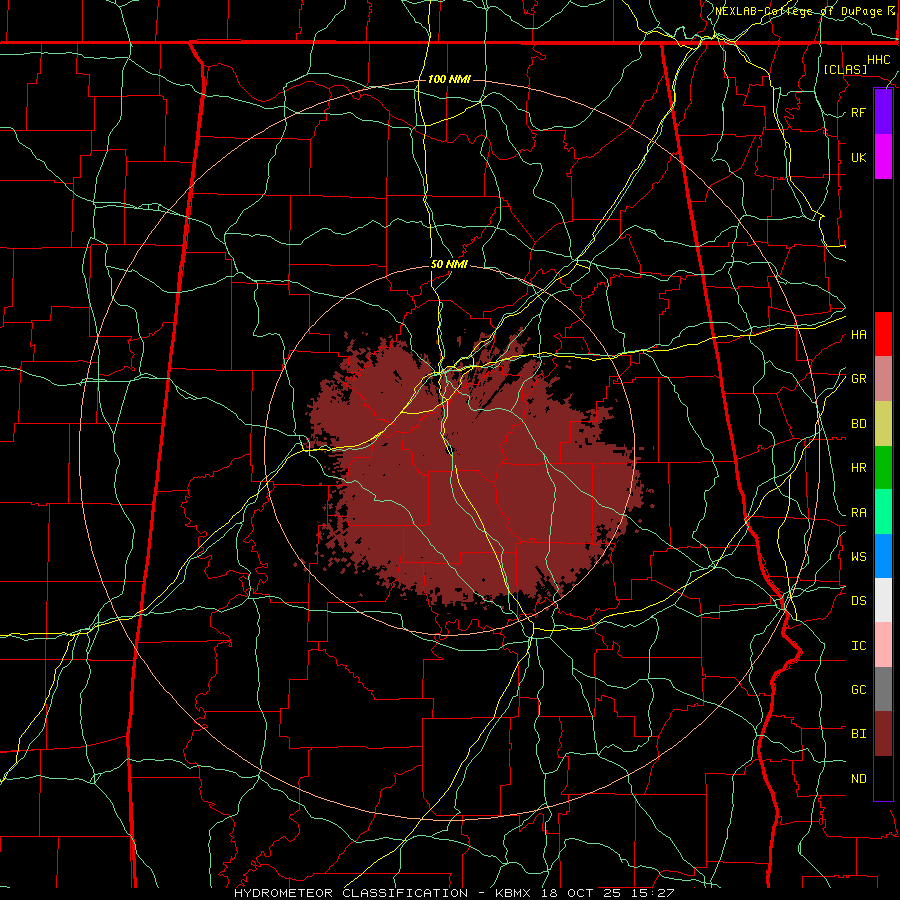Click the UK legend label

point(858,158)
